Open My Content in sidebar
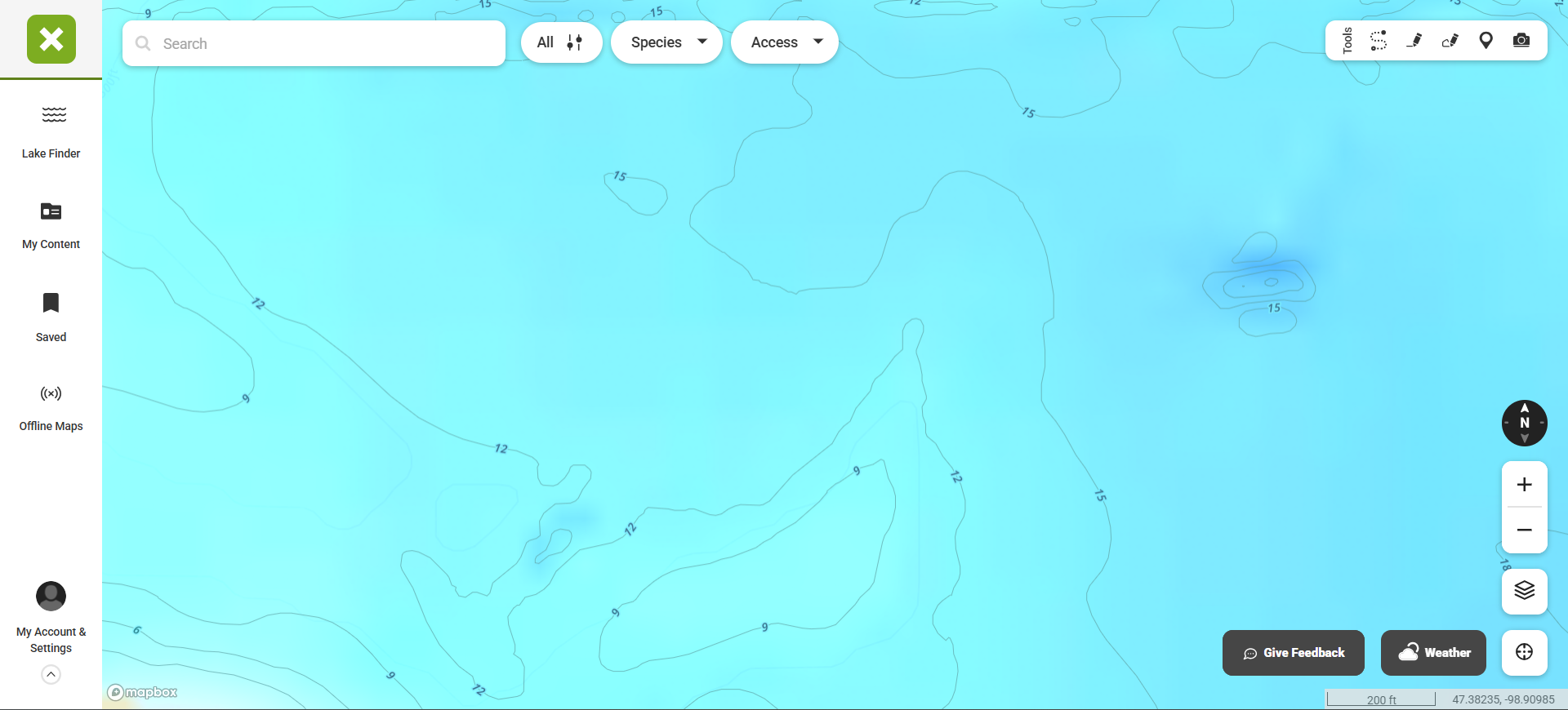This screenshot has height=710, width=1568. 51,225
